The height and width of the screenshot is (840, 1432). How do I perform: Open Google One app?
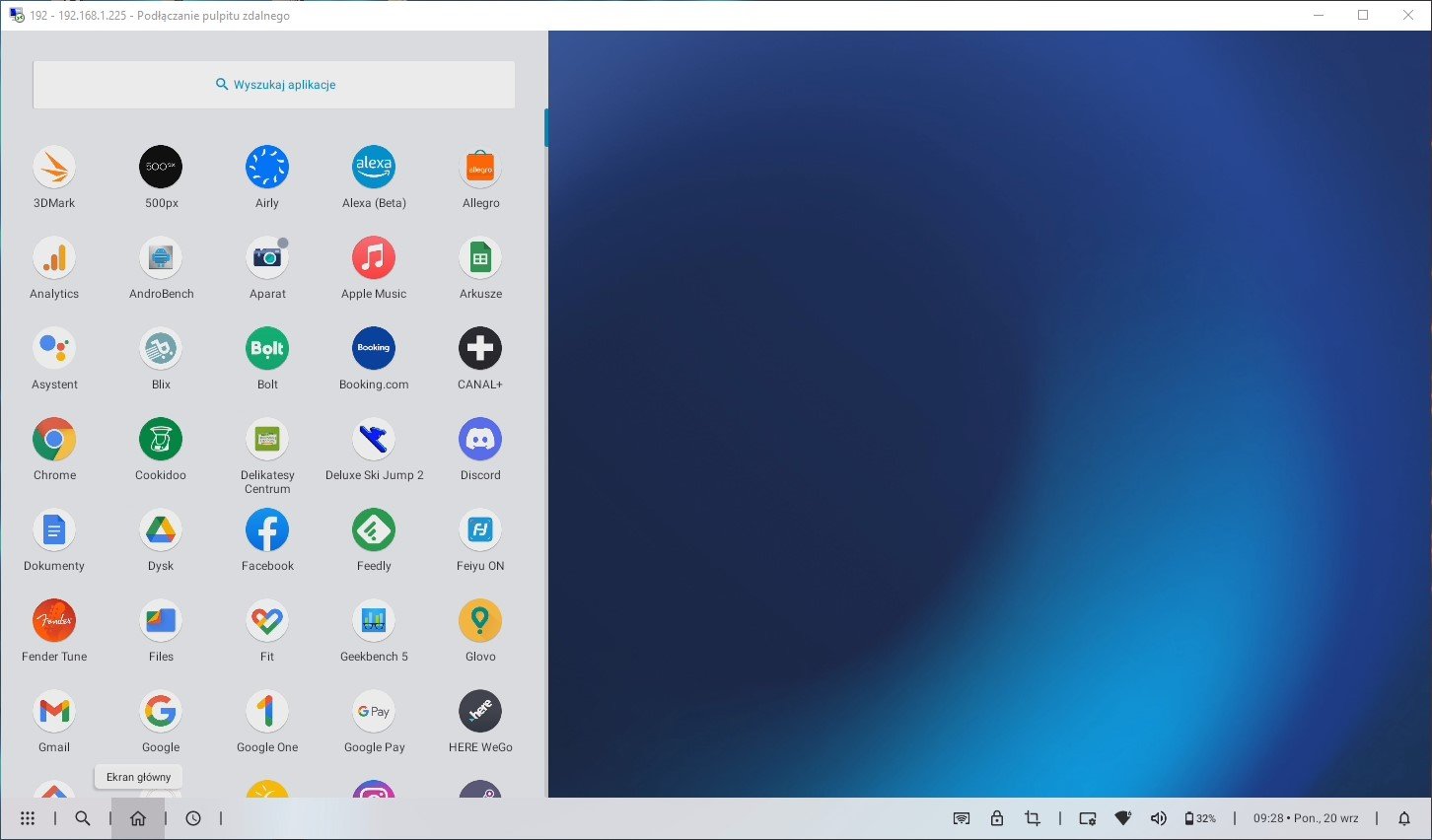(x=267, y=711)
